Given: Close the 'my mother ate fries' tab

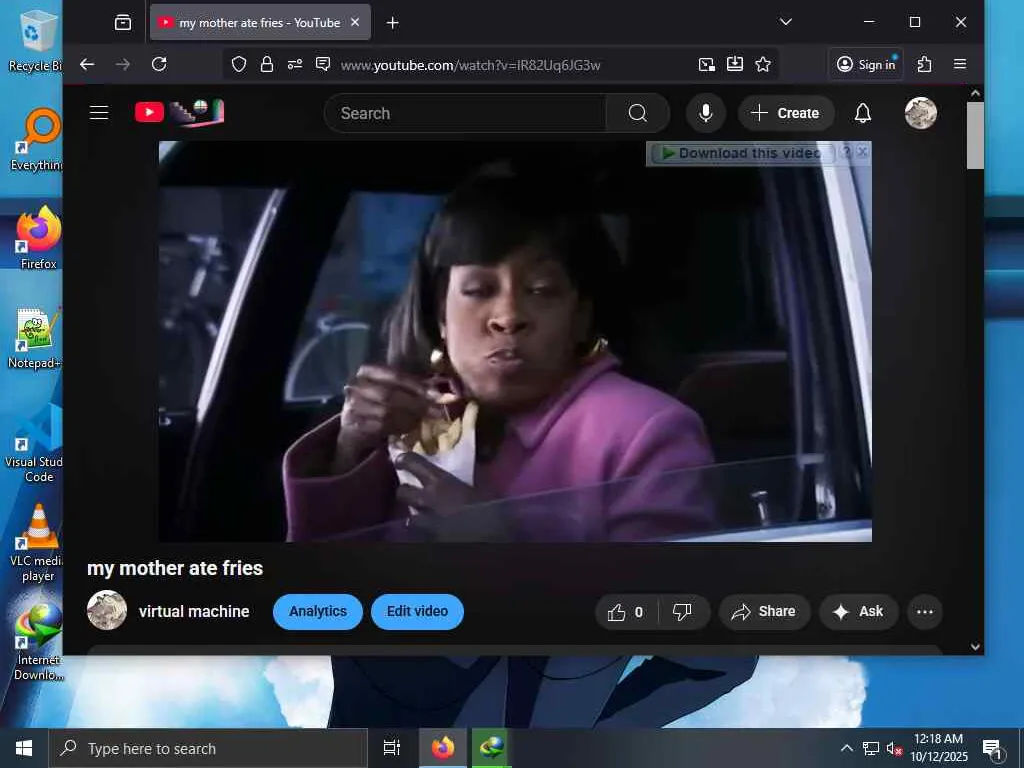Looking at the screenshot, I should (x=355, y=22).
